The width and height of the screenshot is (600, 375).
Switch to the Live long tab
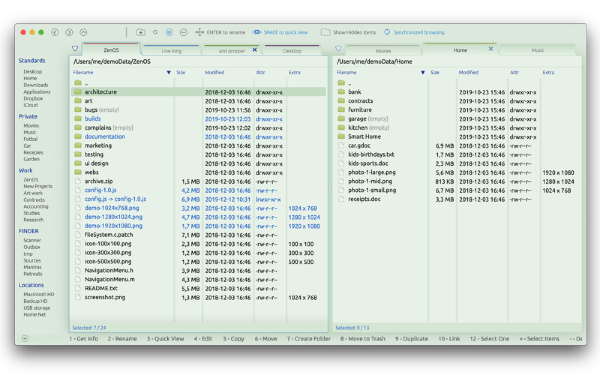171,51
